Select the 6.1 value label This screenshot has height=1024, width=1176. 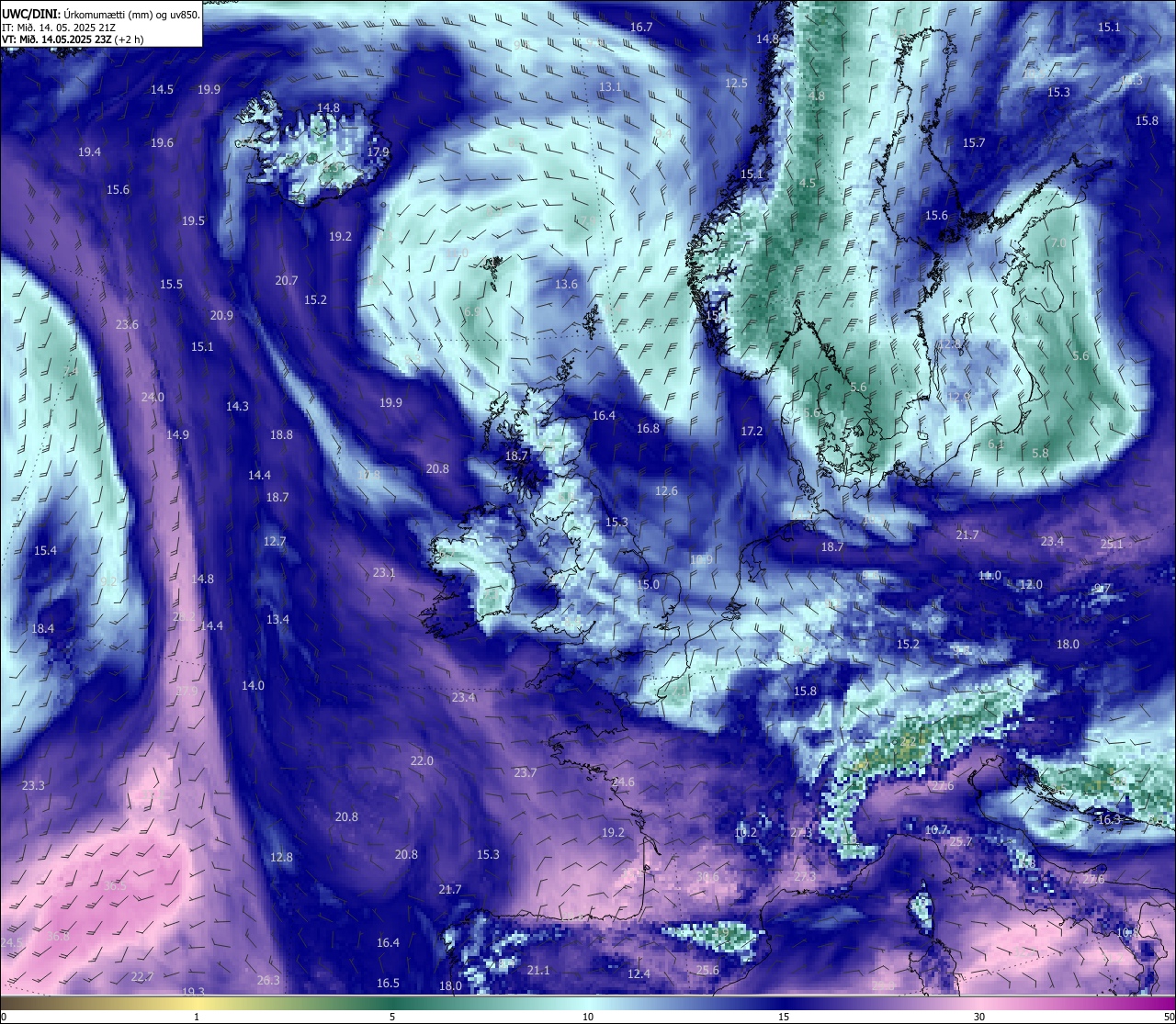coord(996,444)
